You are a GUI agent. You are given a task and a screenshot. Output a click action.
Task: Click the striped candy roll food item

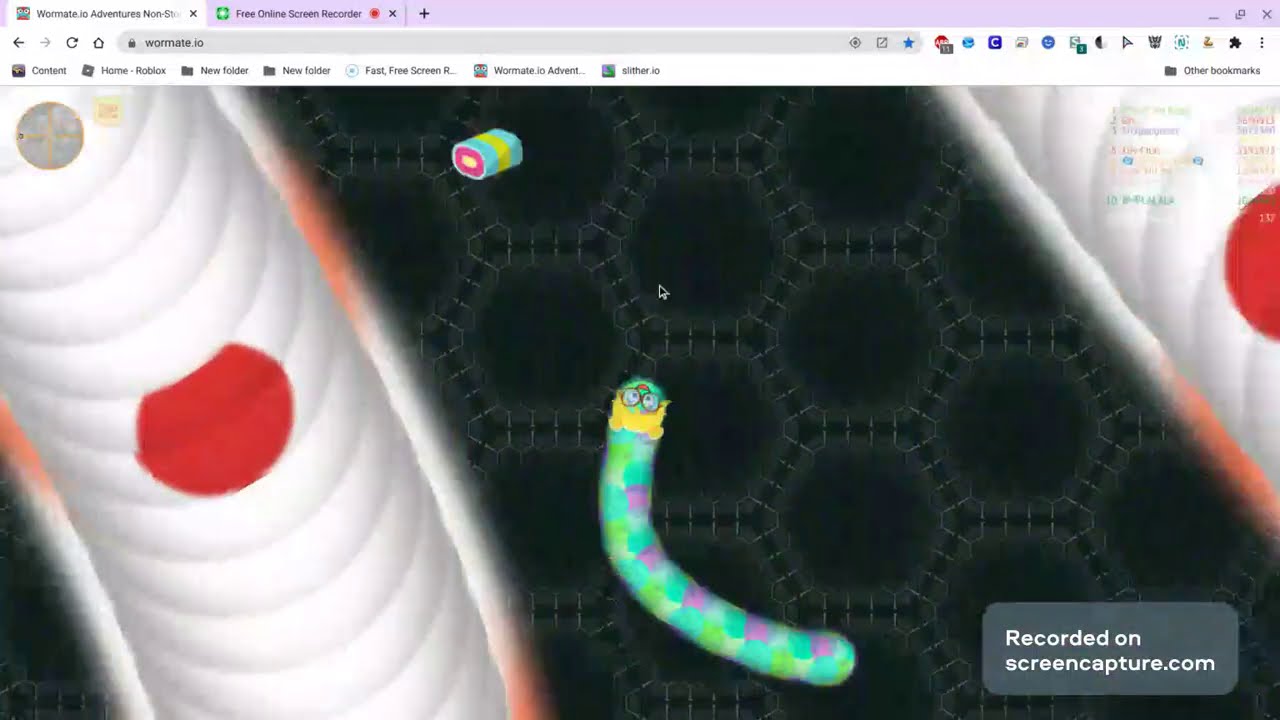click(487, 155)
